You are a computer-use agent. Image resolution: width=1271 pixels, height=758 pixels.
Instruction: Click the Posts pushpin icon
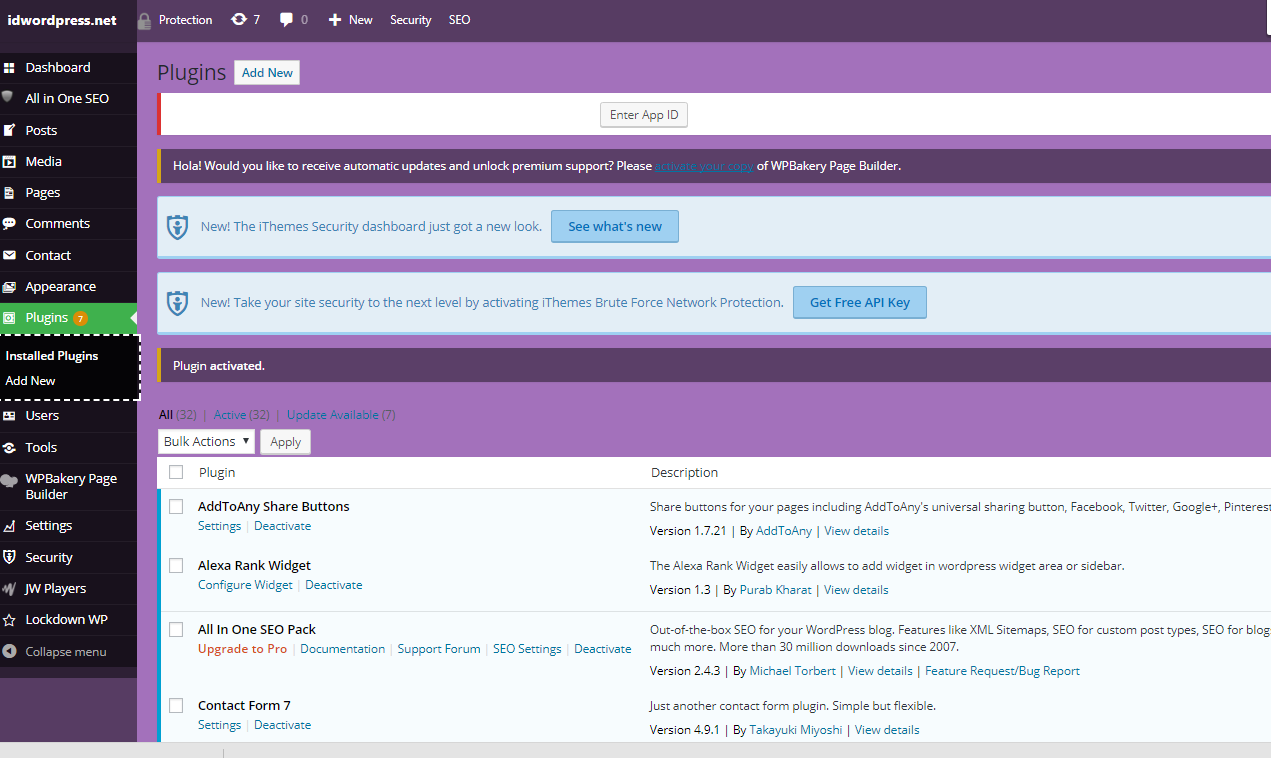click(x=9, y=131)
